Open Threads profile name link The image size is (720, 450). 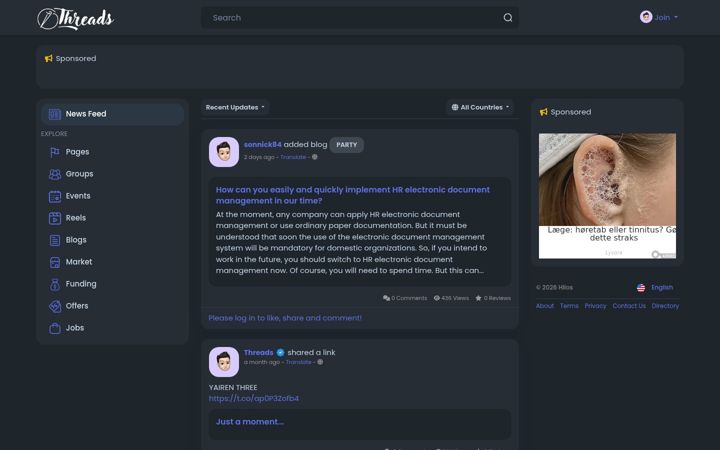259,353
